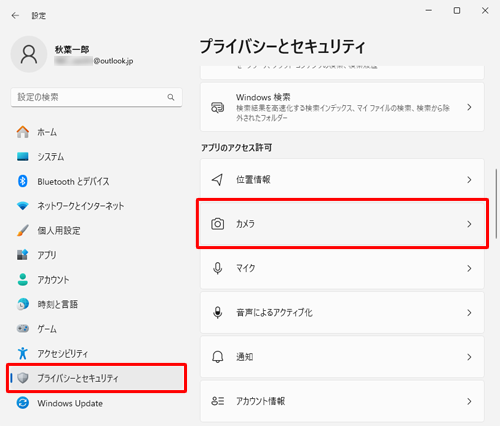Click the カメラ camera icon
500x426 pixels.
(217, 224)
